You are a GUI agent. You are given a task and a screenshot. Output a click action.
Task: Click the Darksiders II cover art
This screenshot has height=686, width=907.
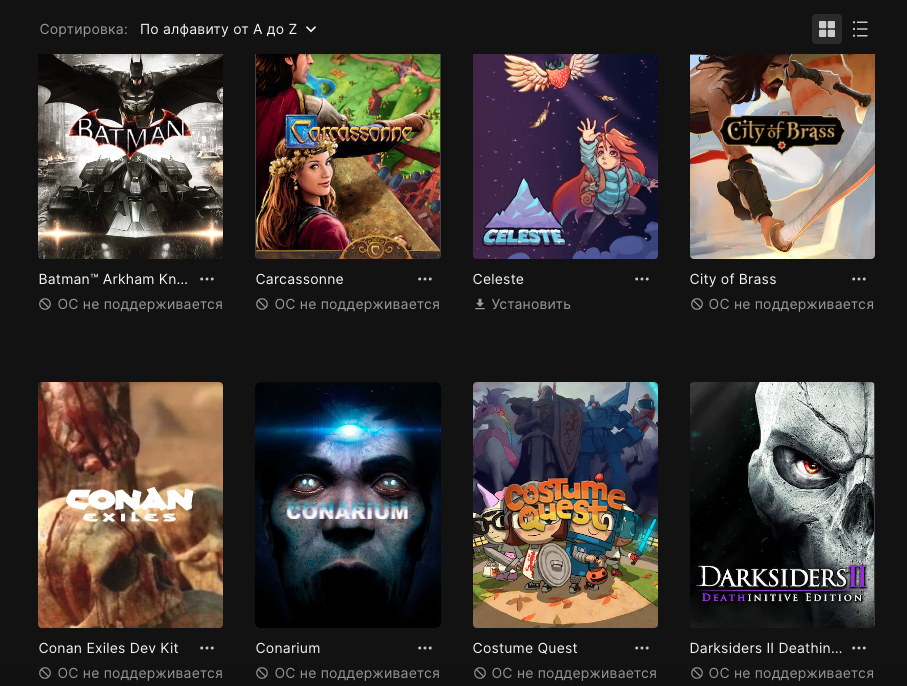[782, 504]
